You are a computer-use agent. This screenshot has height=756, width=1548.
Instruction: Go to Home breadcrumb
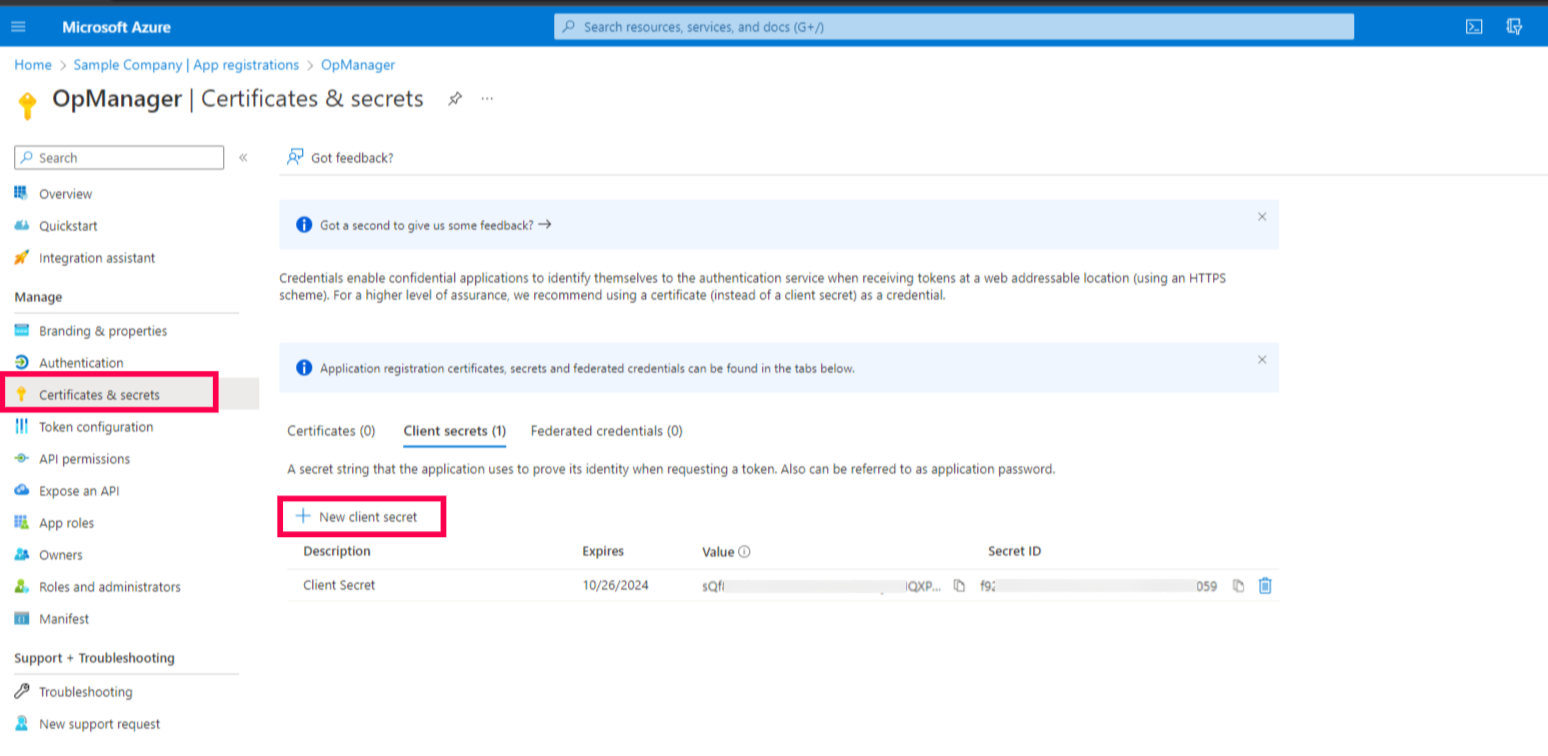point(33,65)
